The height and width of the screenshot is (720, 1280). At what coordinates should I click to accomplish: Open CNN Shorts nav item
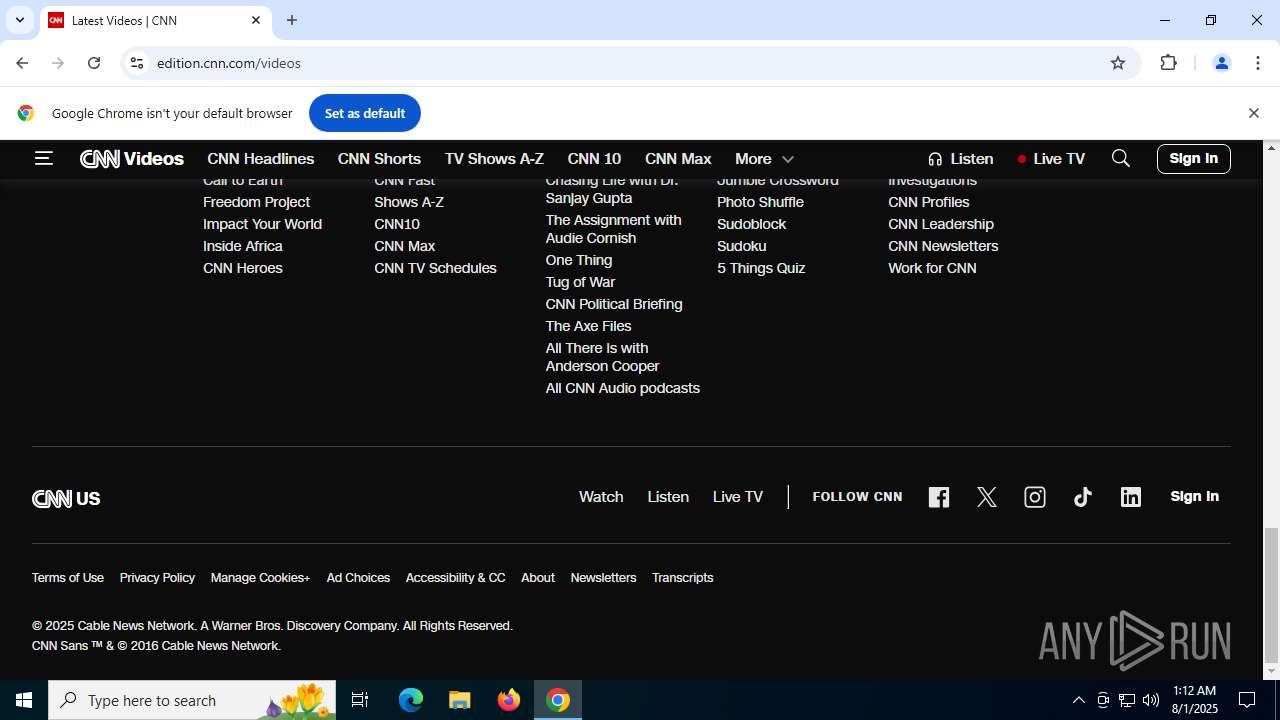coord(379,159)
